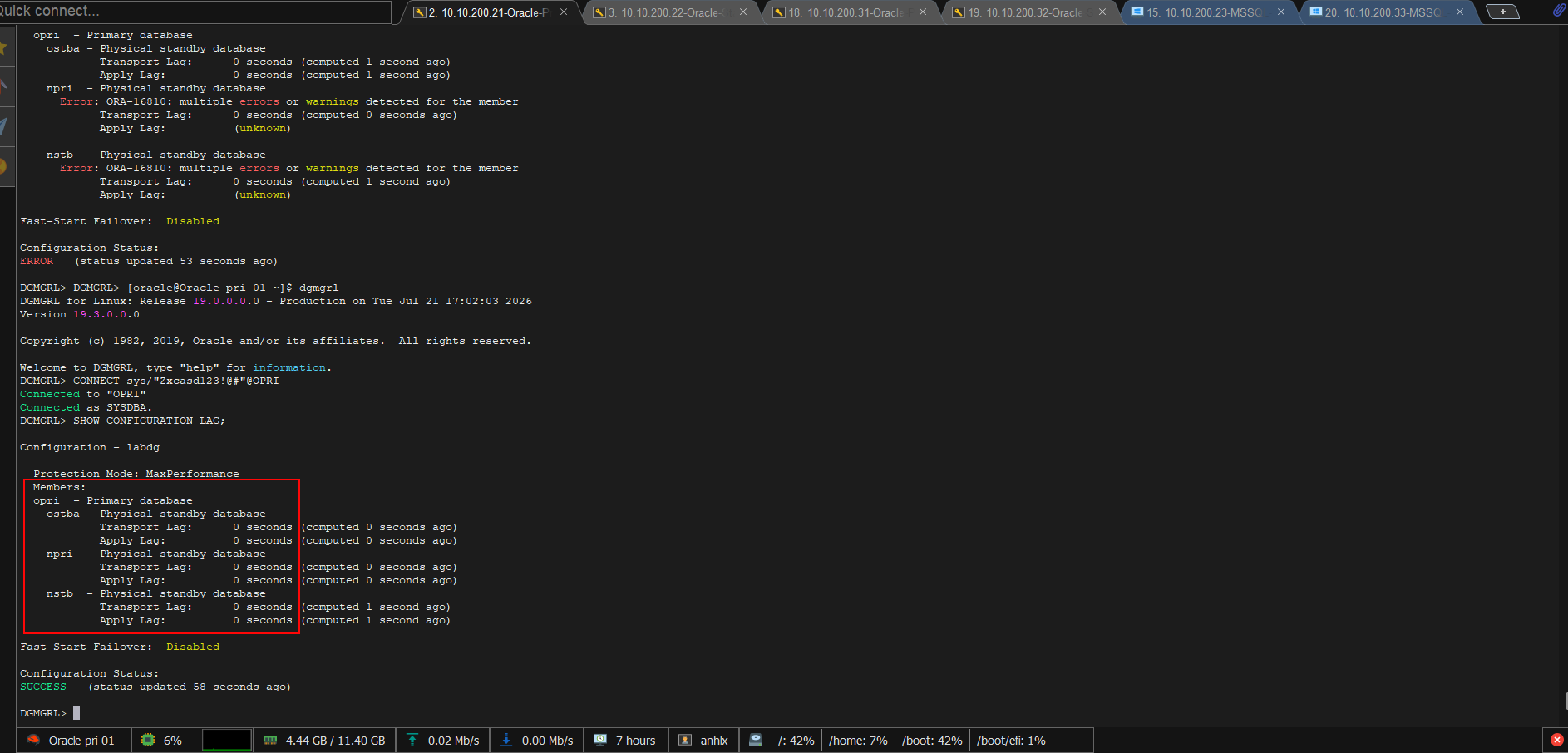The height and width of the screenshot is (753, 1568).
Task: Click the /boot/efi: 1% disk entry
Action: (x=1011, y=741)
